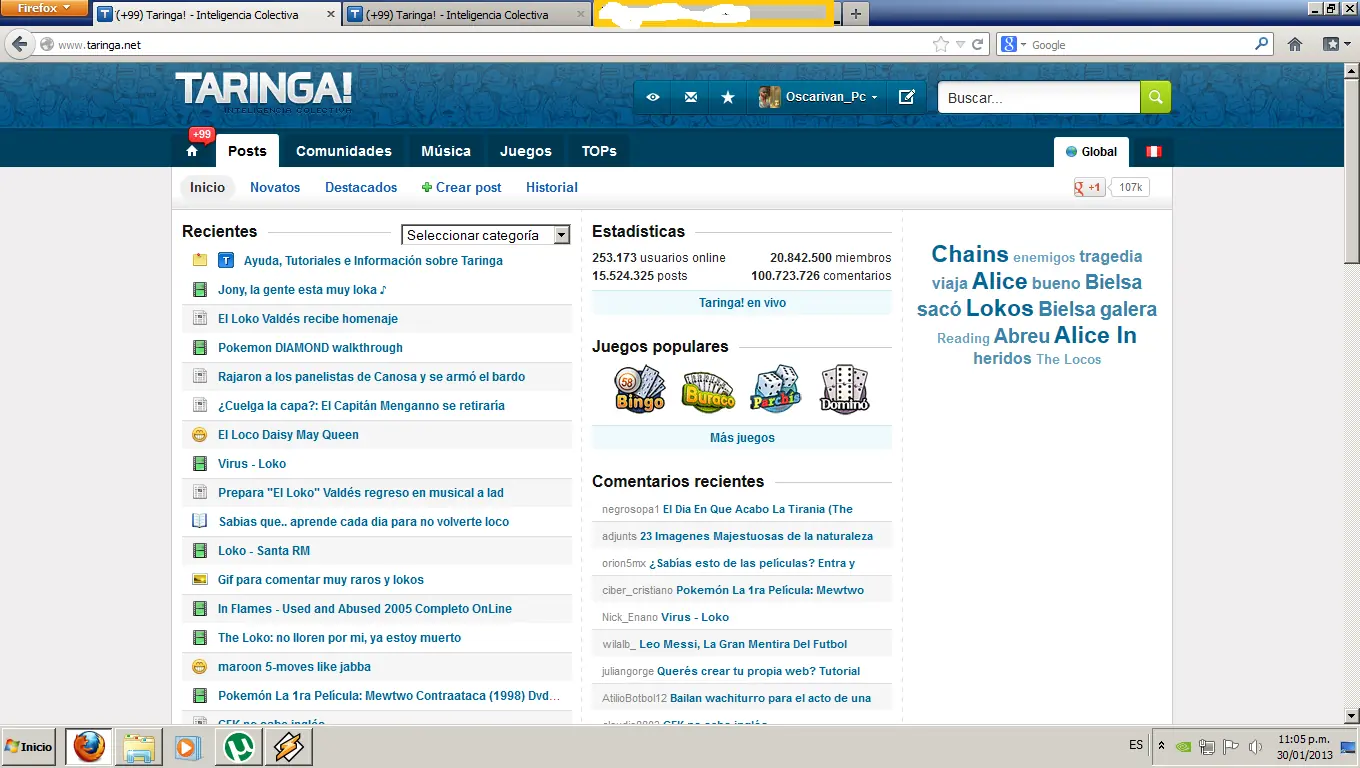Open the favorites star icon
The width and height of the screenshot is (1360, 768).
728,97
